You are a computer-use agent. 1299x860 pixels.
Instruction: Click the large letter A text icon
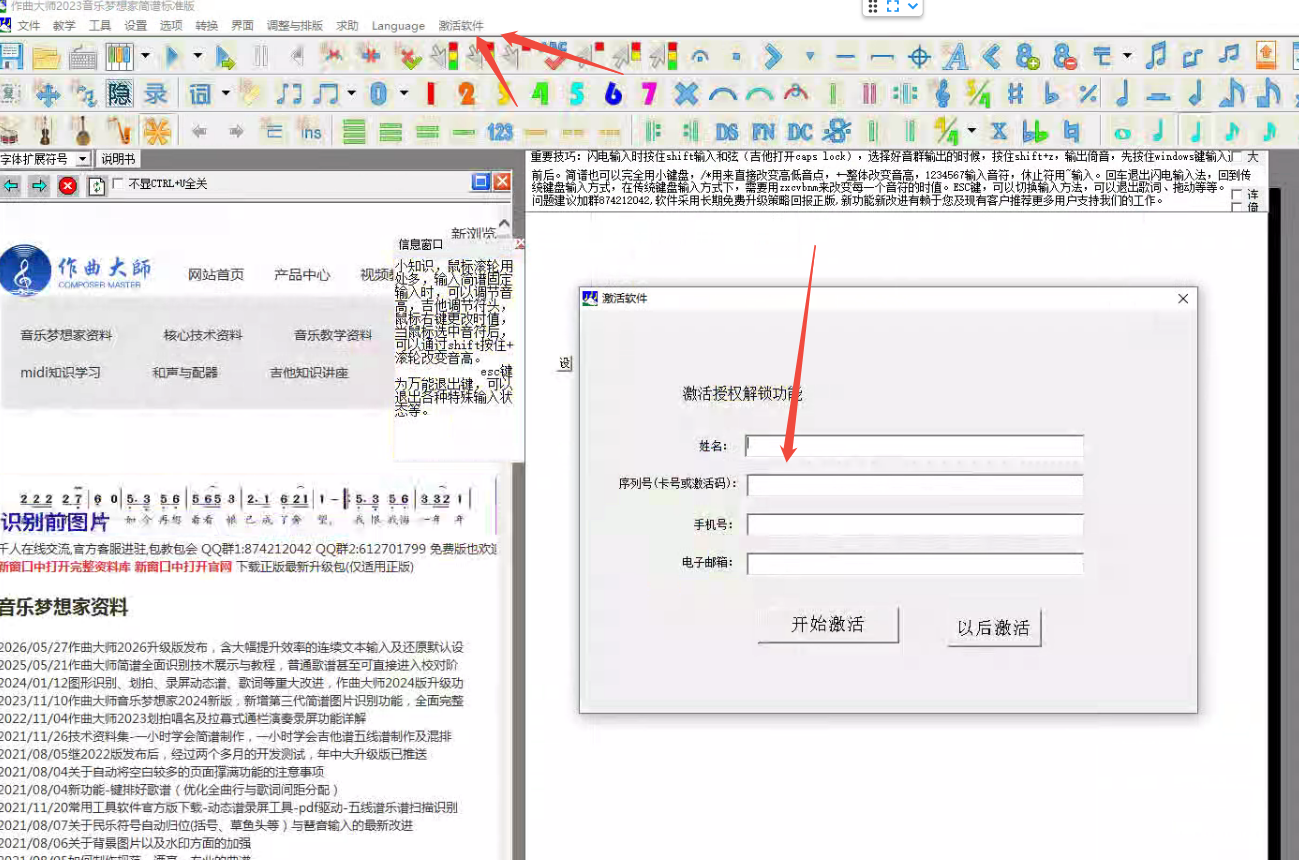click(956, 56)
